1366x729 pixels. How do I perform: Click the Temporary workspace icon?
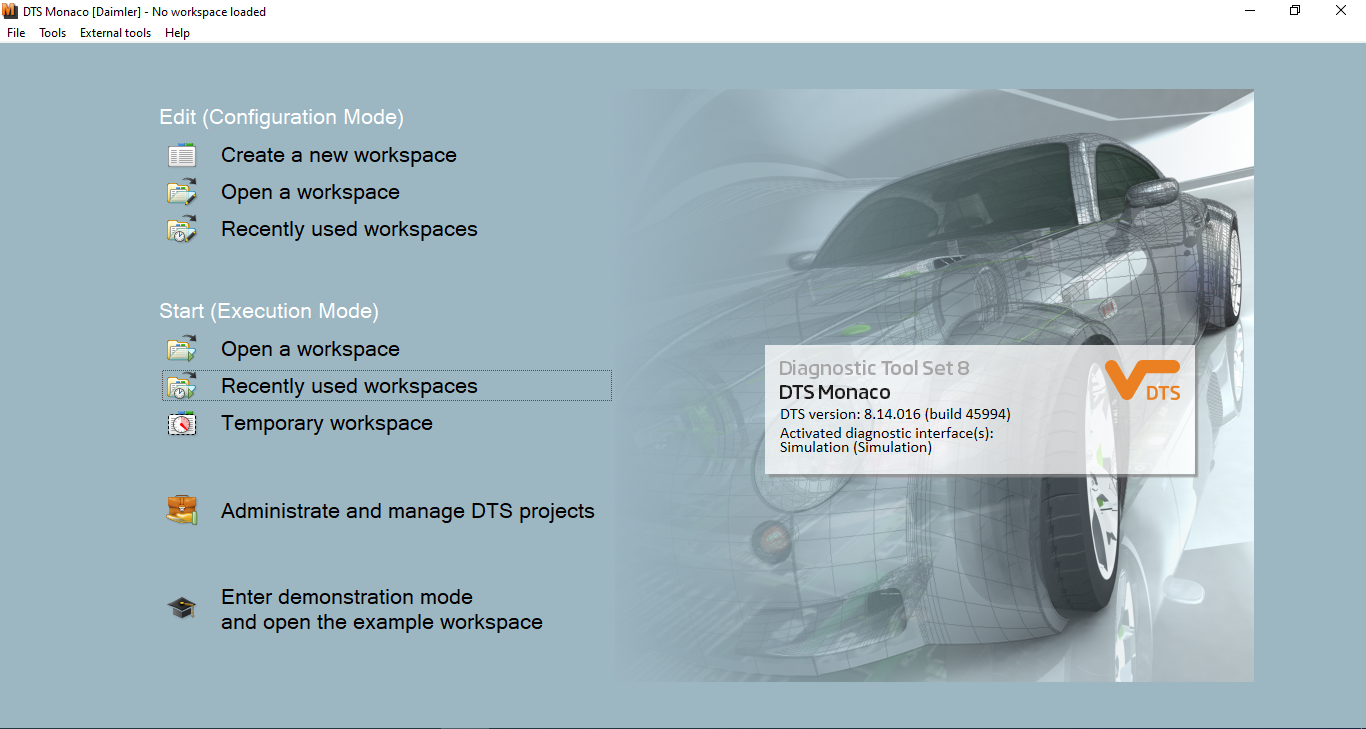coord(182,423)
